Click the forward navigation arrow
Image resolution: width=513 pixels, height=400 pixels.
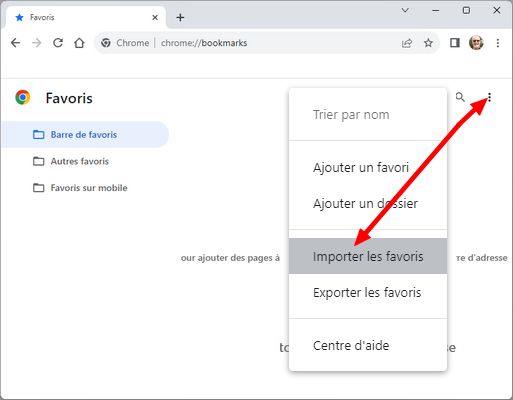pos(37,43)
